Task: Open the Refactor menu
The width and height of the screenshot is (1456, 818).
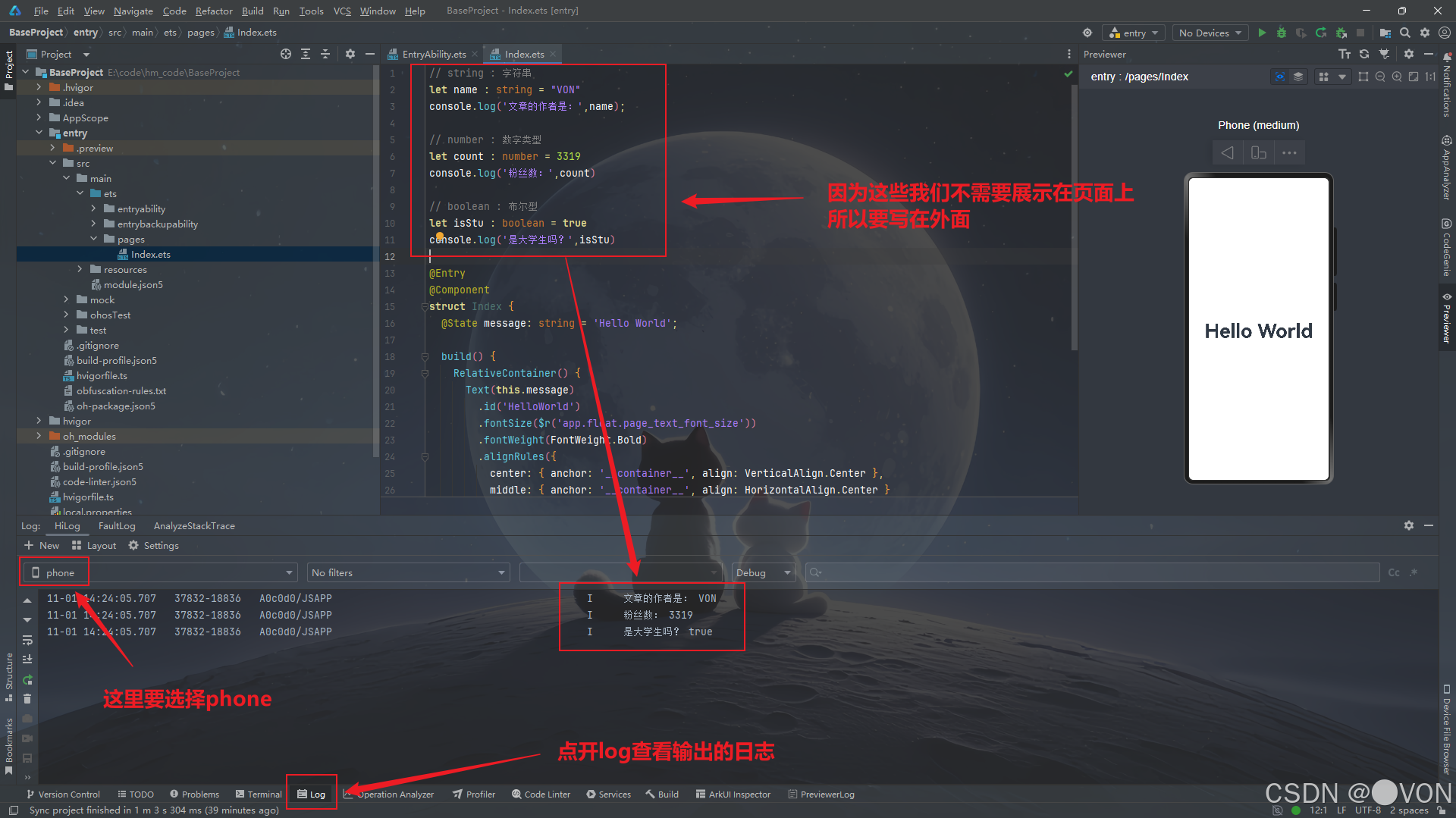Action: [214, 11]
